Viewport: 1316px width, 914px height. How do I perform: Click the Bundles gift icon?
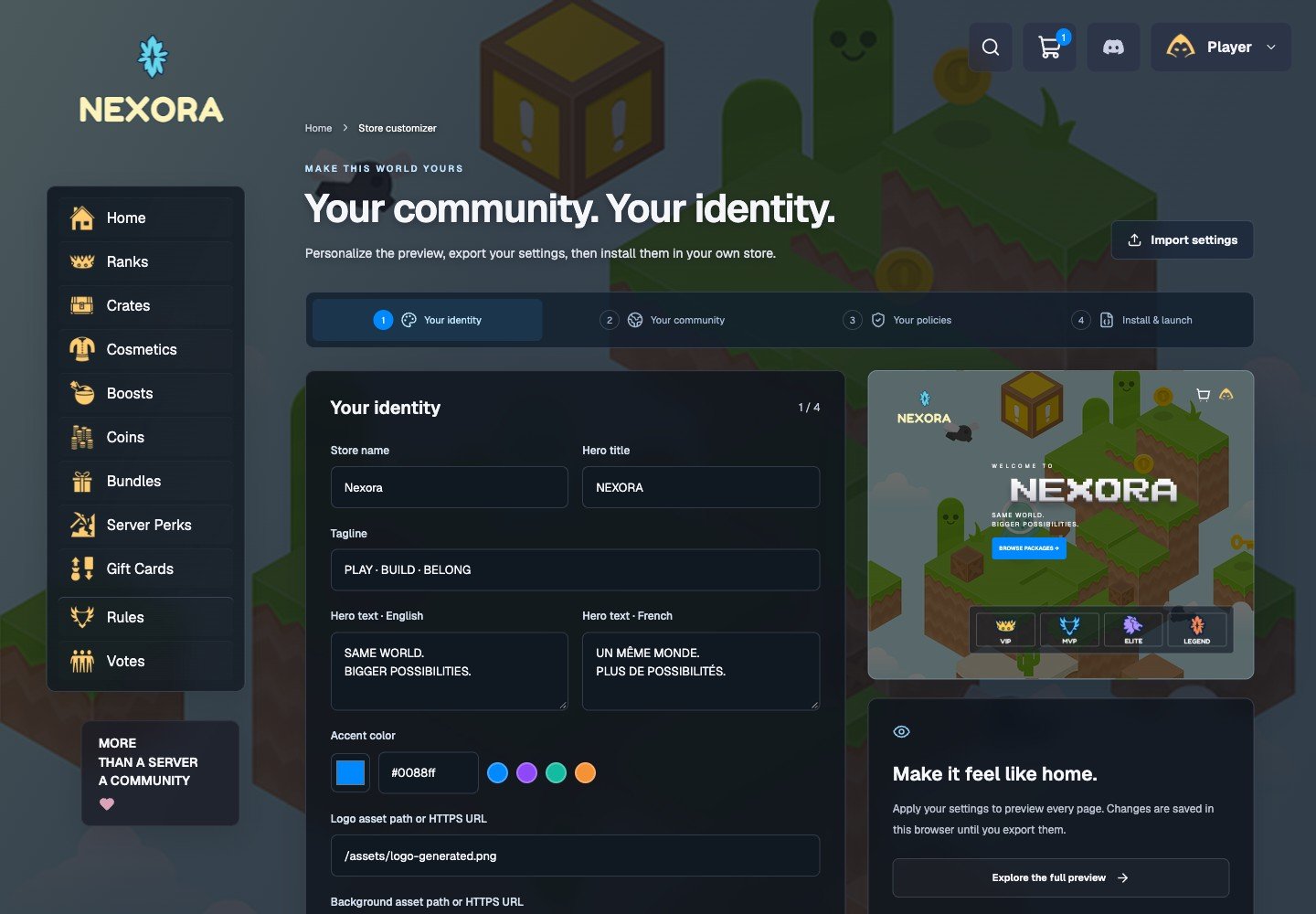pos(82,481)
